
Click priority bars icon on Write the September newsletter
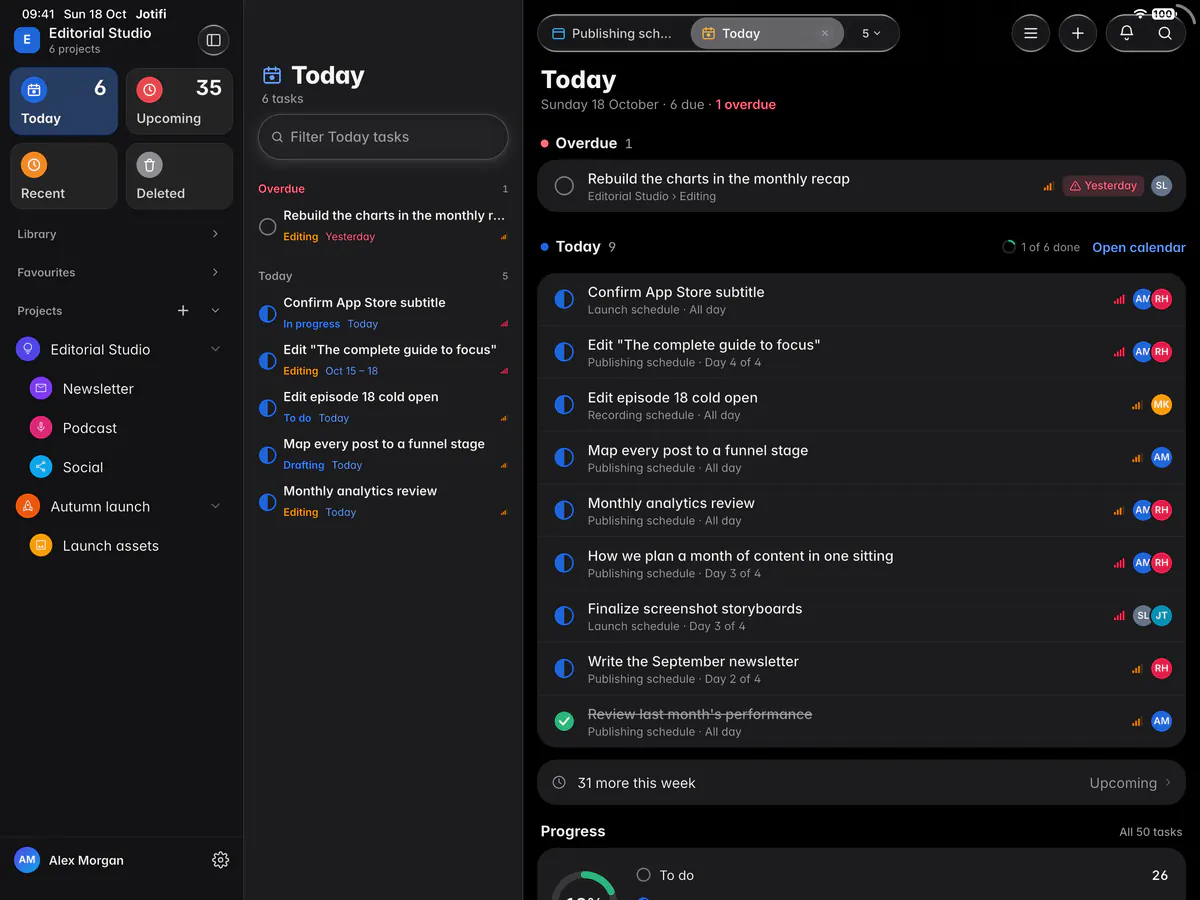pyautogui.click(x=1137, y=669)
